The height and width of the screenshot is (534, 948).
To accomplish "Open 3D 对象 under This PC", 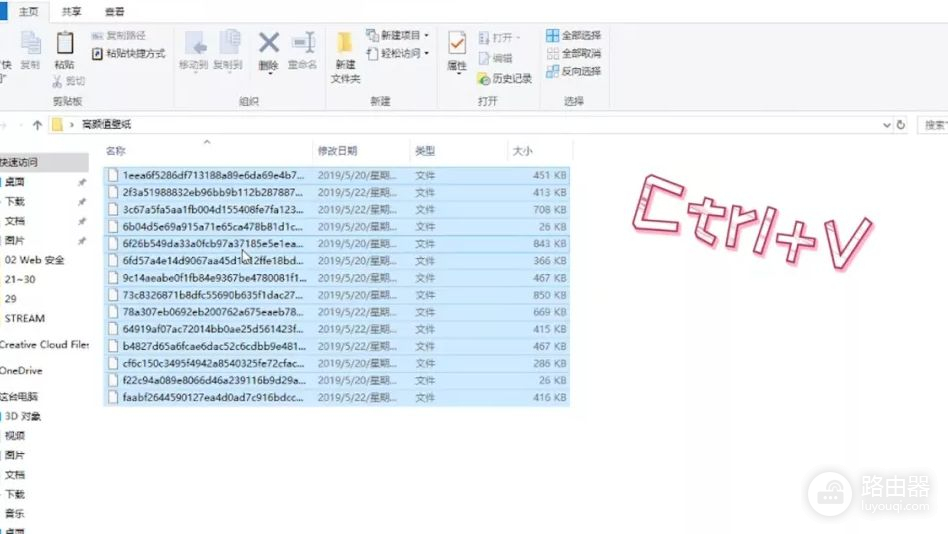I will (x=22, y=416).
